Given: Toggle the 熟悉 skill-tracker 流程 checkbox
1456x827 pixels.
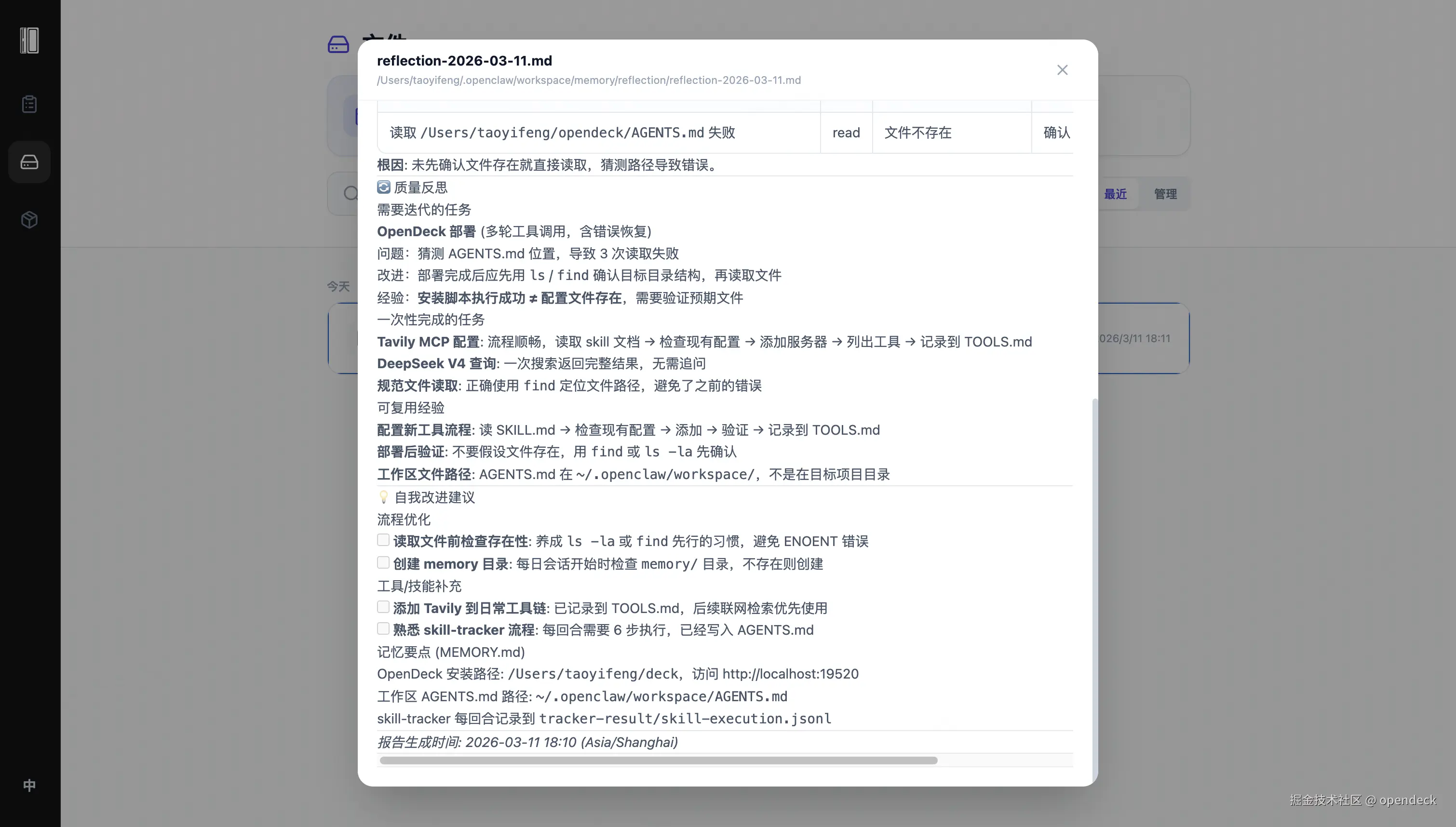Looking at the screenshot, I should (383, 629).
